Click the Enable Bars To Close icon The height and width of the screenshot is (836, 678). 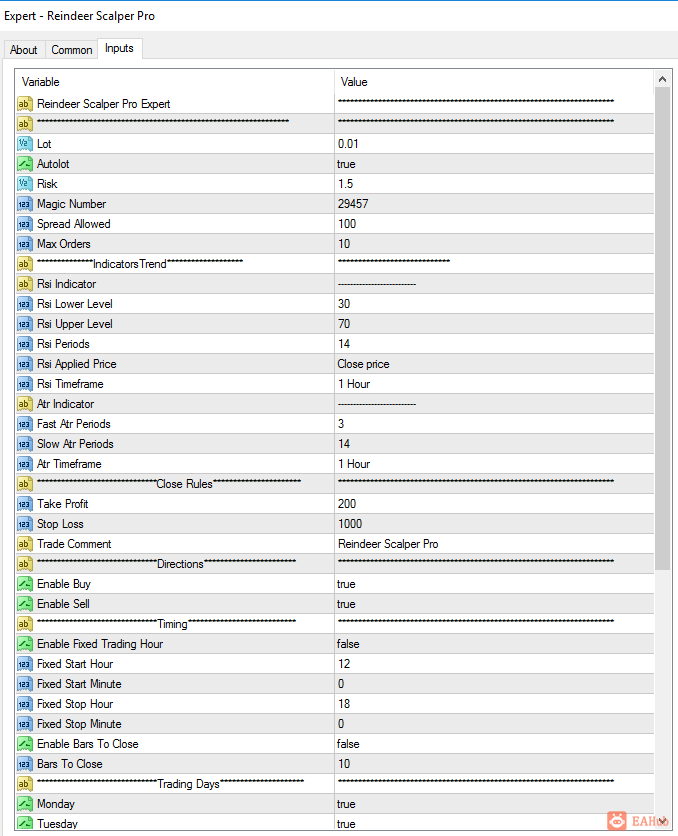25,744
